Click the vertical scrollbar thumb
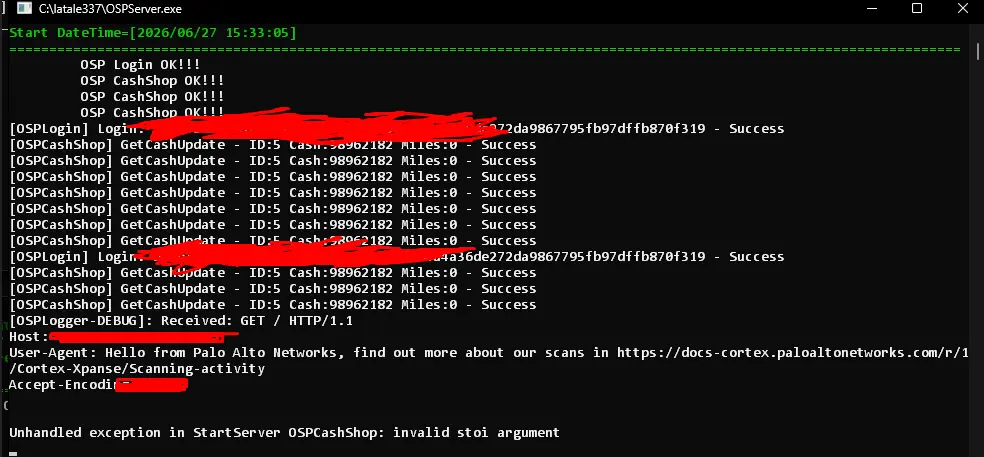Viewport: 984px width, 457px height. [x=978, y=50]
